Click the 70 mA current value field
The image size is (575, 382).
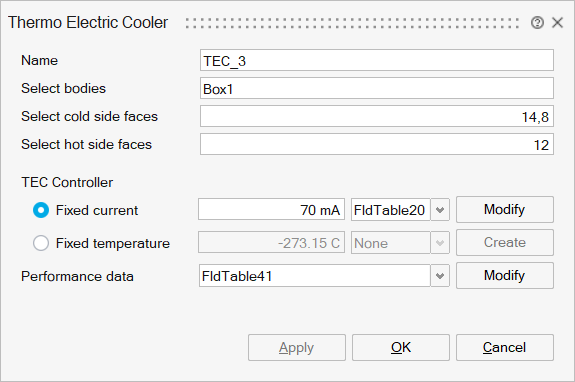(271, 210)
